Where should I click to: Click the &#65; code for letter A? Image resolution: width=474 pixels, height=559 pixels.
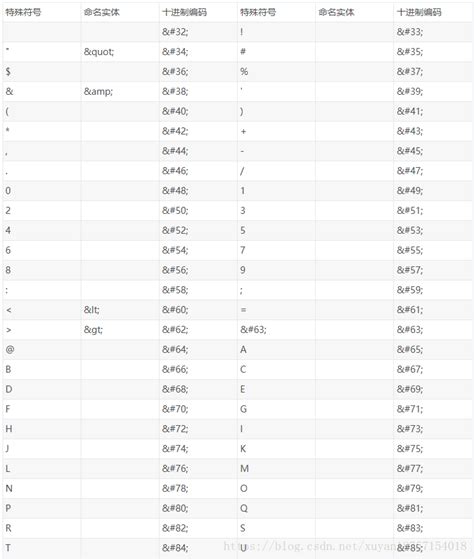[410, 350]
